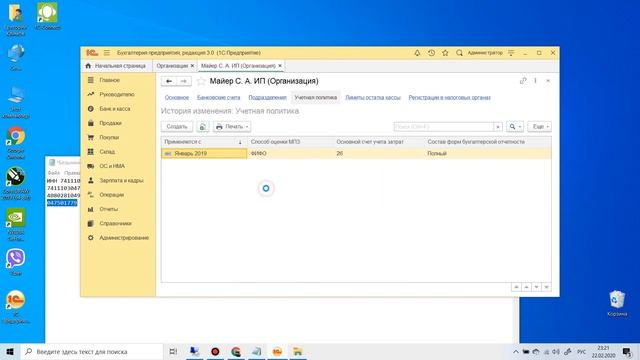The image size is (640, 360).
Task: Open the Основное link
Action: tap(177, 98)
